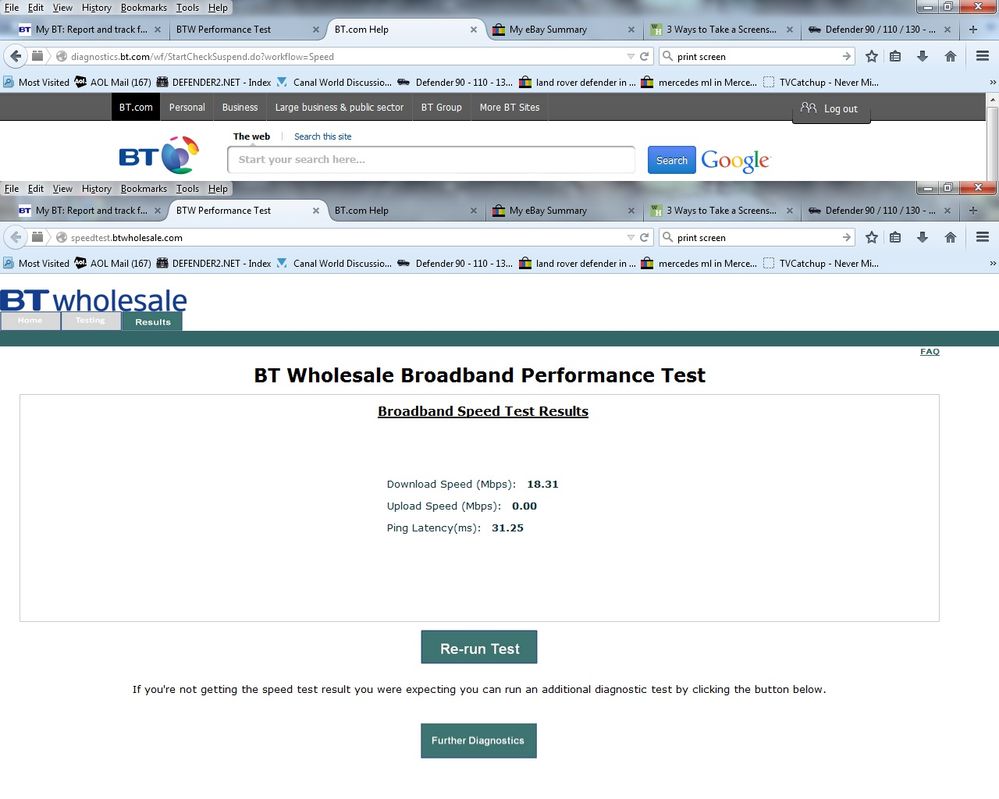The height and width of the screenshot is (799, 999).
Task: Open the Personal link in the BT.com navigation
Action: (x=187, y=107)
